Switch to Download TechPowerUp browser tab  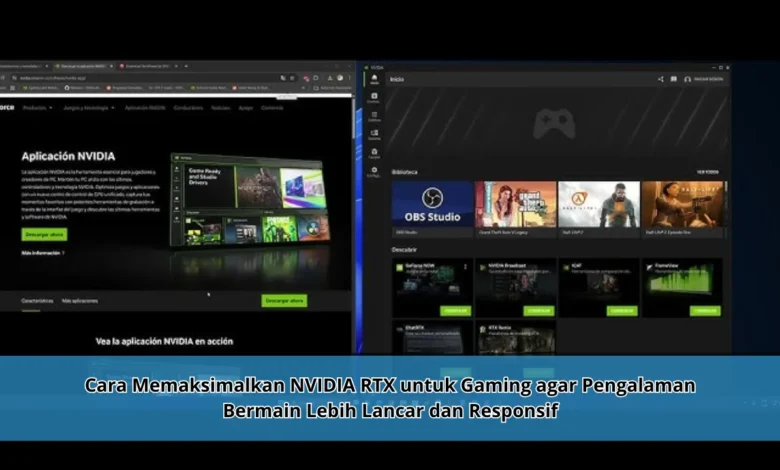point(147,66)
